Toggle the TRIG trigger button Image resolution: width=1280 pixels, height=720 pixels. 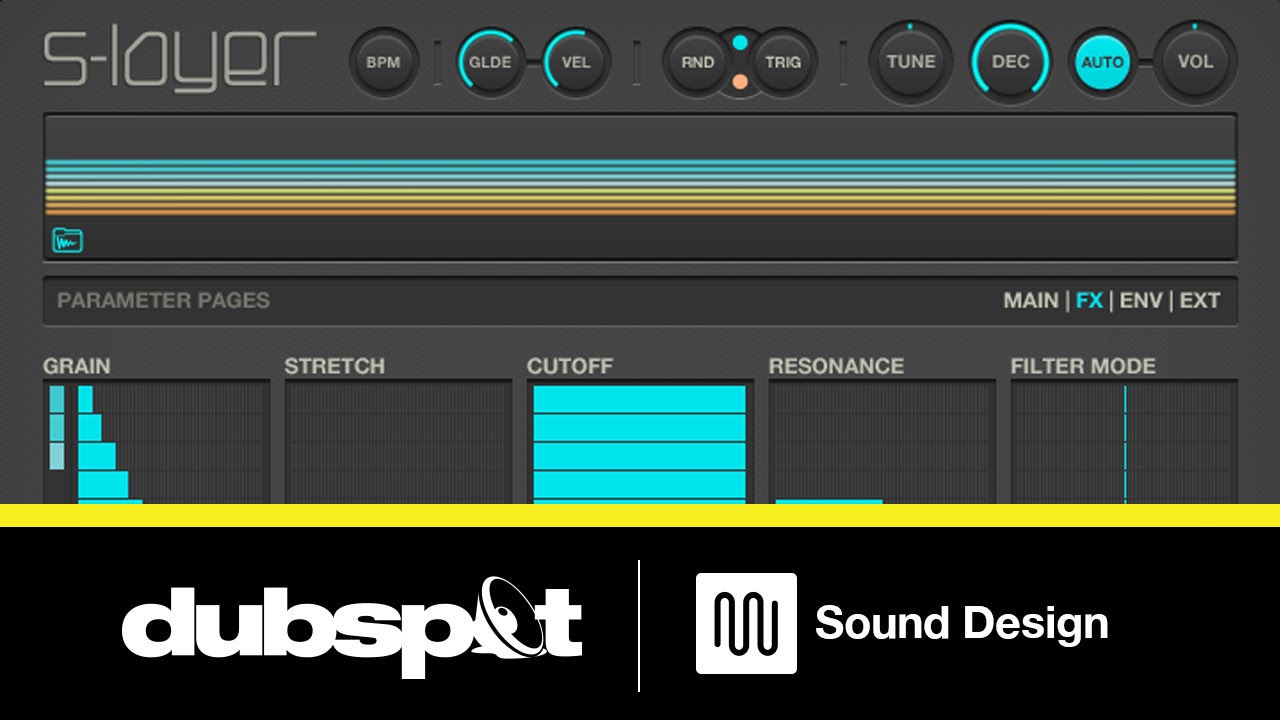coord(783,62)
